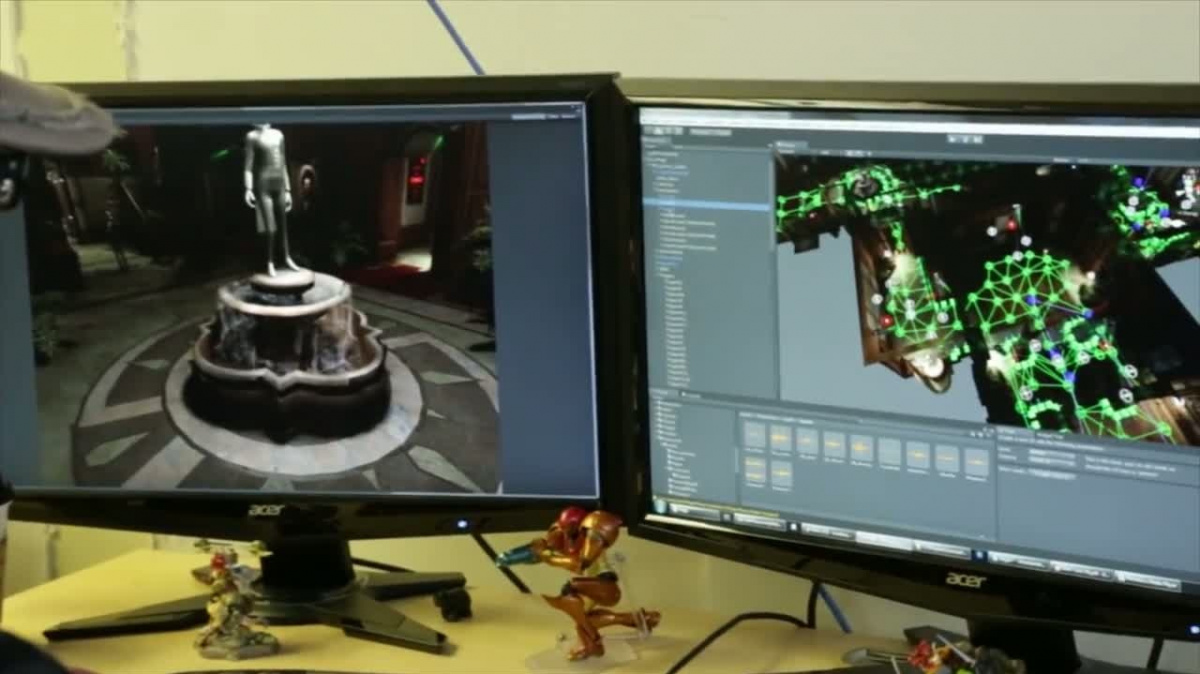Select the highlighted object in Hierarchy list
This screenshot has height=674, width=1200.
point(707,204)
